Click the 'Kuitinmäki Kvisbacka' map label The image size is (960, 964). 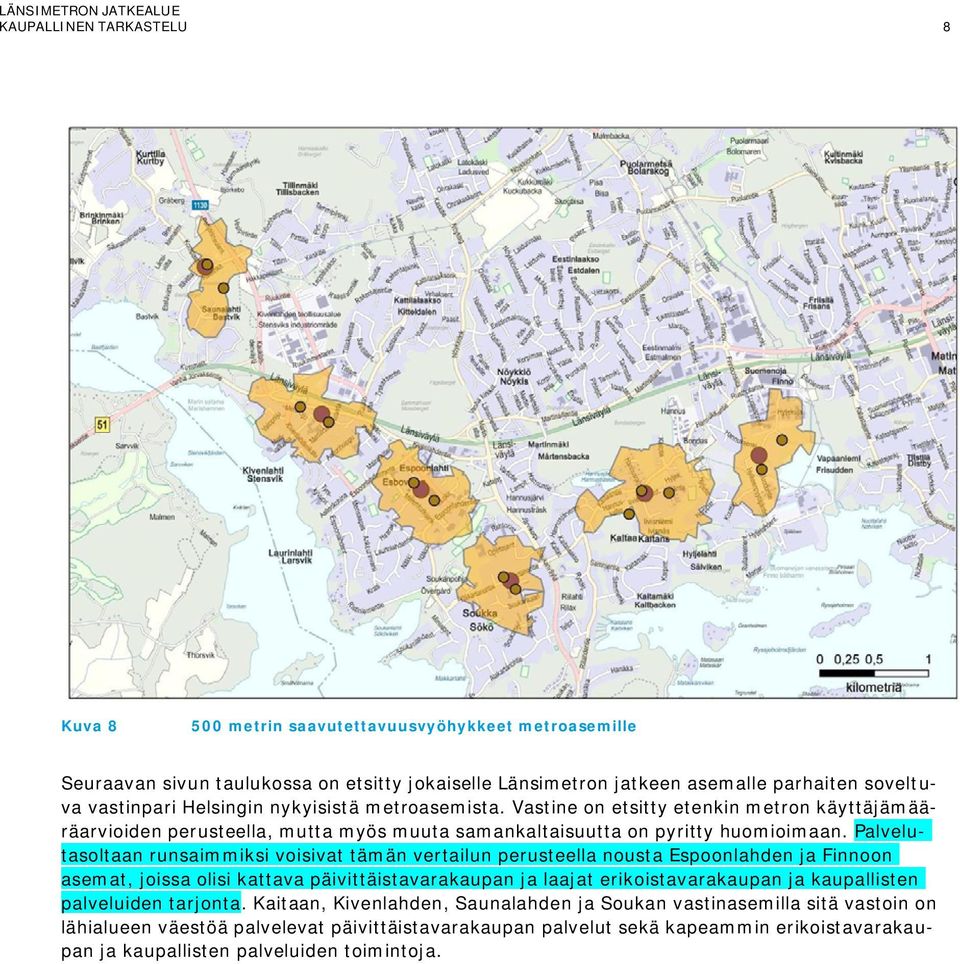click(x=843, y=157)
